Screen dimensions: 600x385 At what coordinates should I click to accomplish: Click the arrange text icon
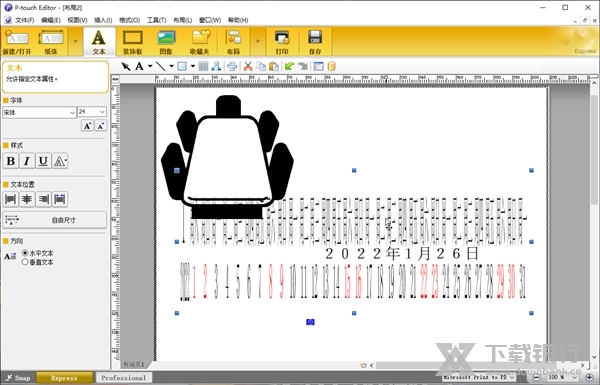(x=216, y=66)
